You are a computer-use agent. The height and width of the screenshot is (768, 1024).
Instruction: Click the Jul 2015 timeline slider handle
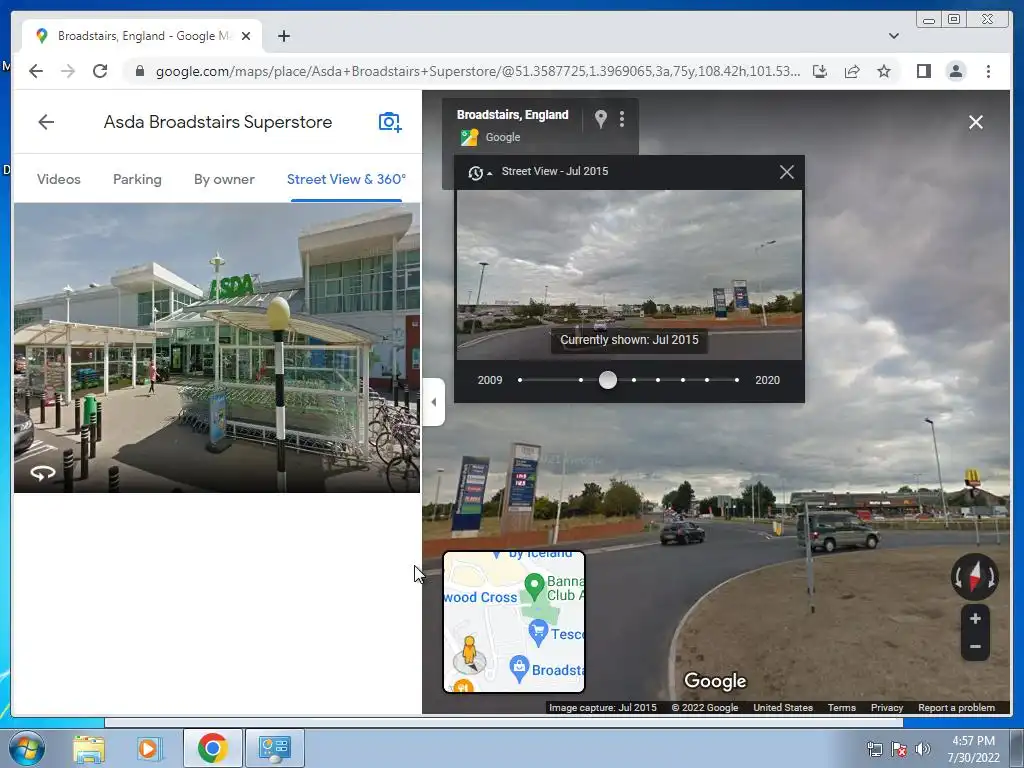[x=607, y=380]
